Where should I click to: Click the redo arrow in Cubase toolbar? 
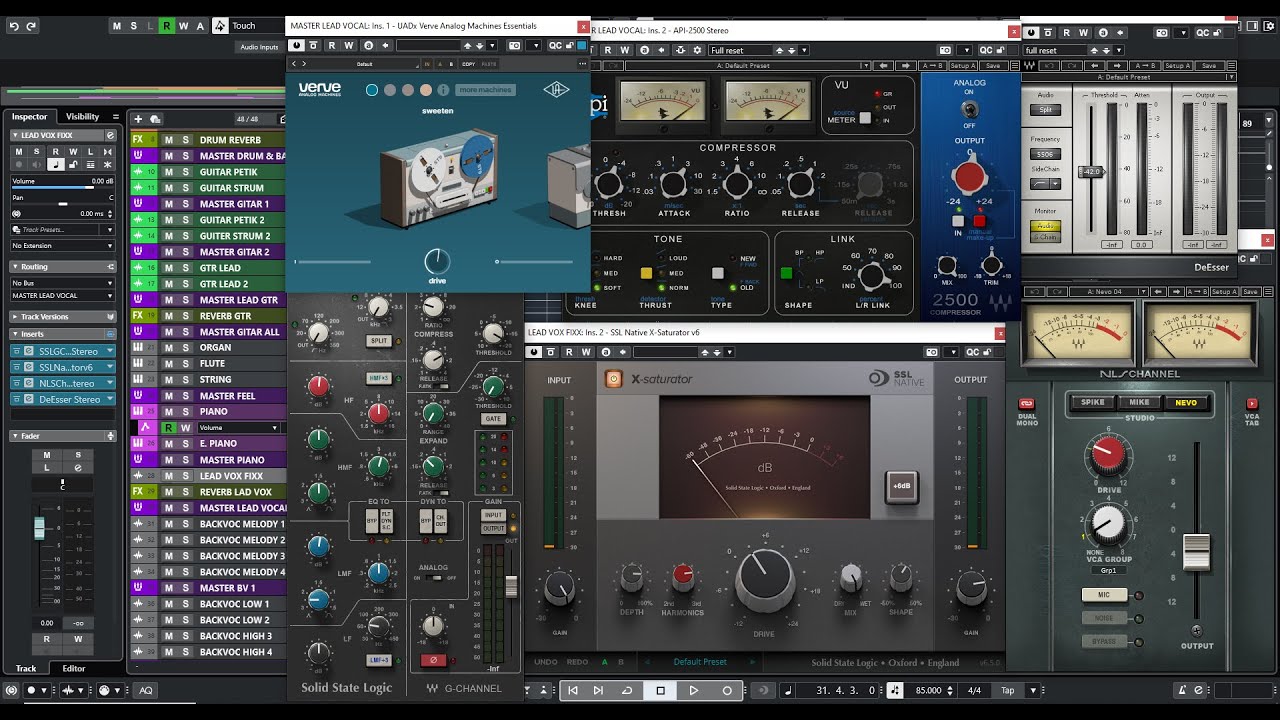[x=32, y=26]
